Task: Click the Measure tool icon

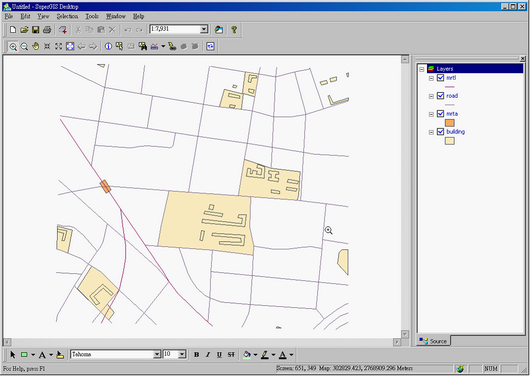Action: (154, 46)
